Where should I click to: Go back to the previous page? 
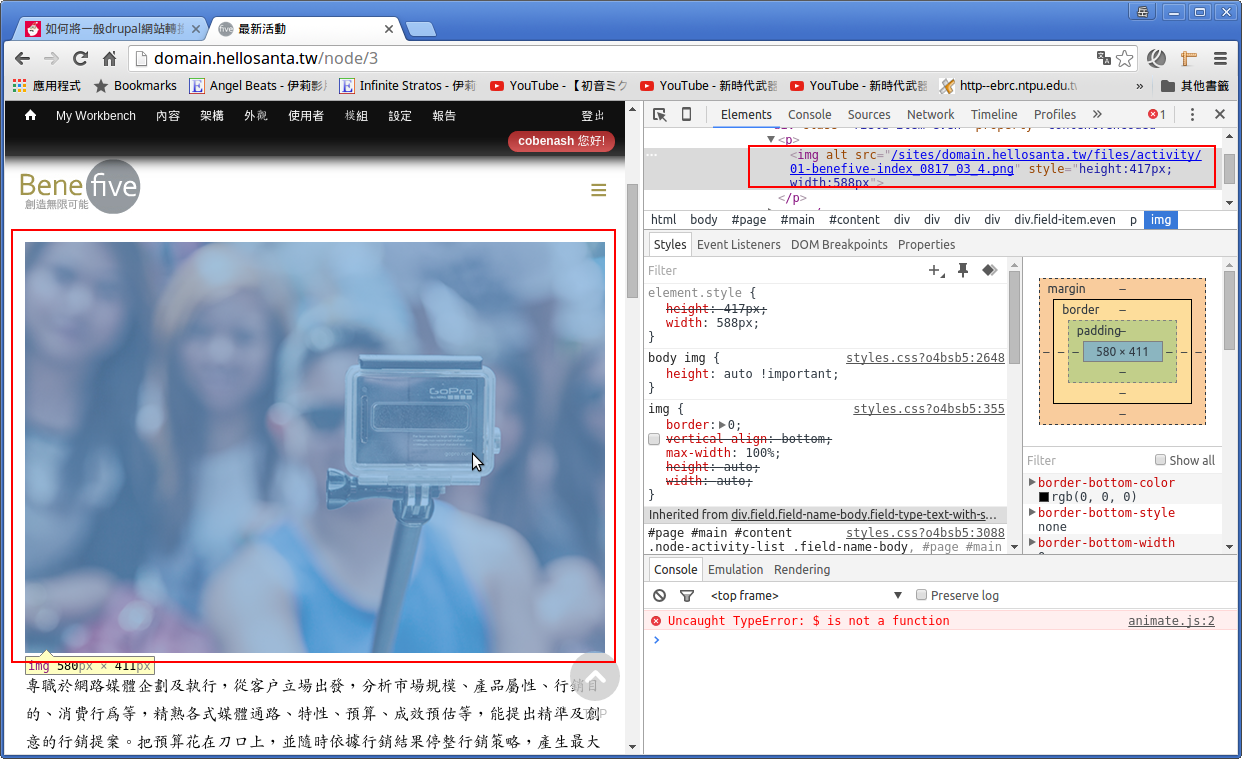[23, 58]
